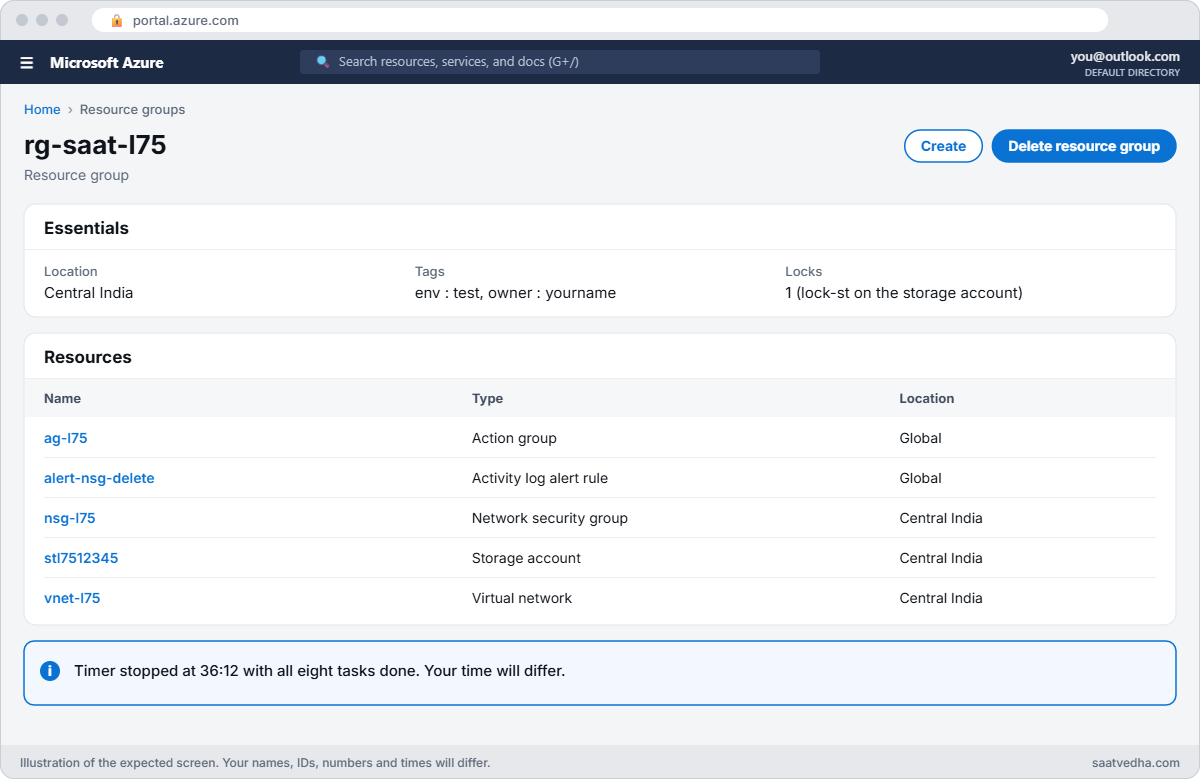1200x779 pixels.
Task: Focus the Search resources, services, and docs field
Action: tap(560, 62)
